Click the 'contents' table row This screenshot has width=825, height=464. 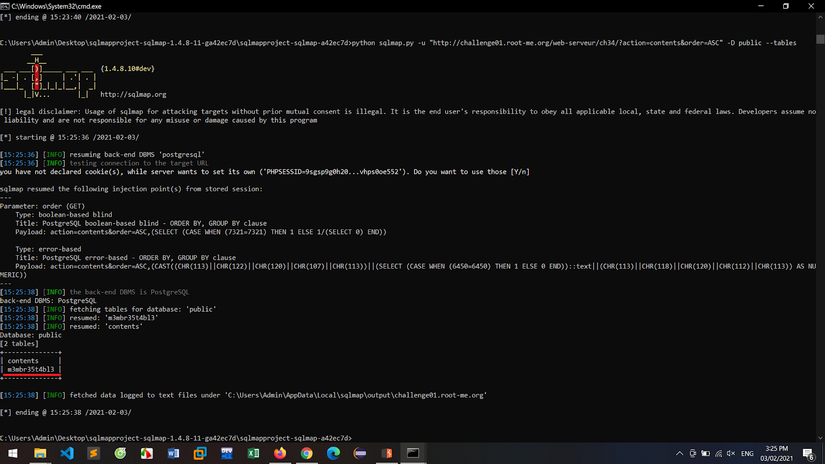(23, 361)
